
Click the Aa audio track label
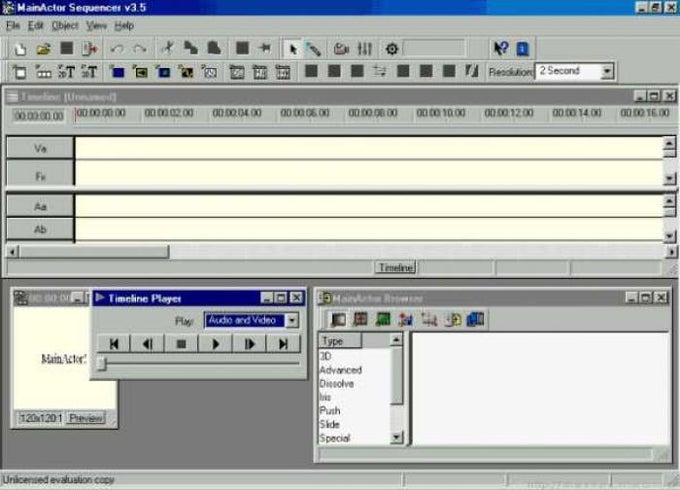pyautogui.click(x=40, y=206)
